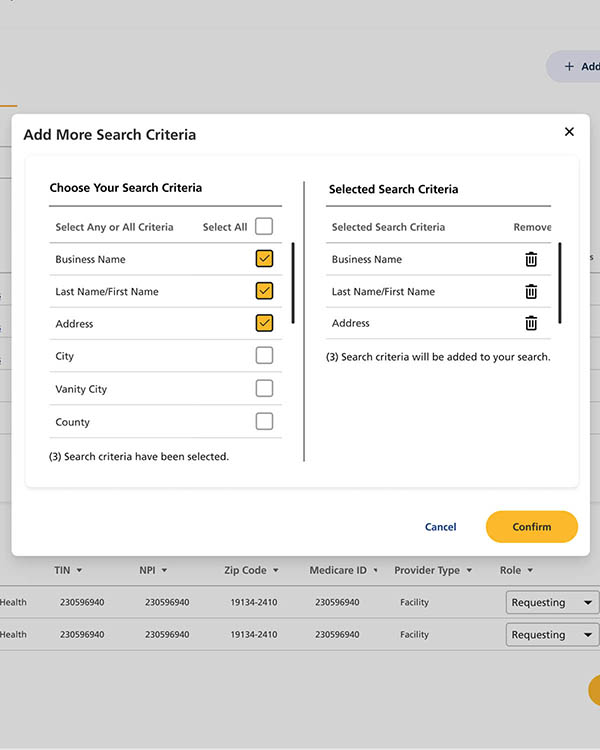Open the NPI column sort dropdown

pyautogui.click(x=164, y=571)
